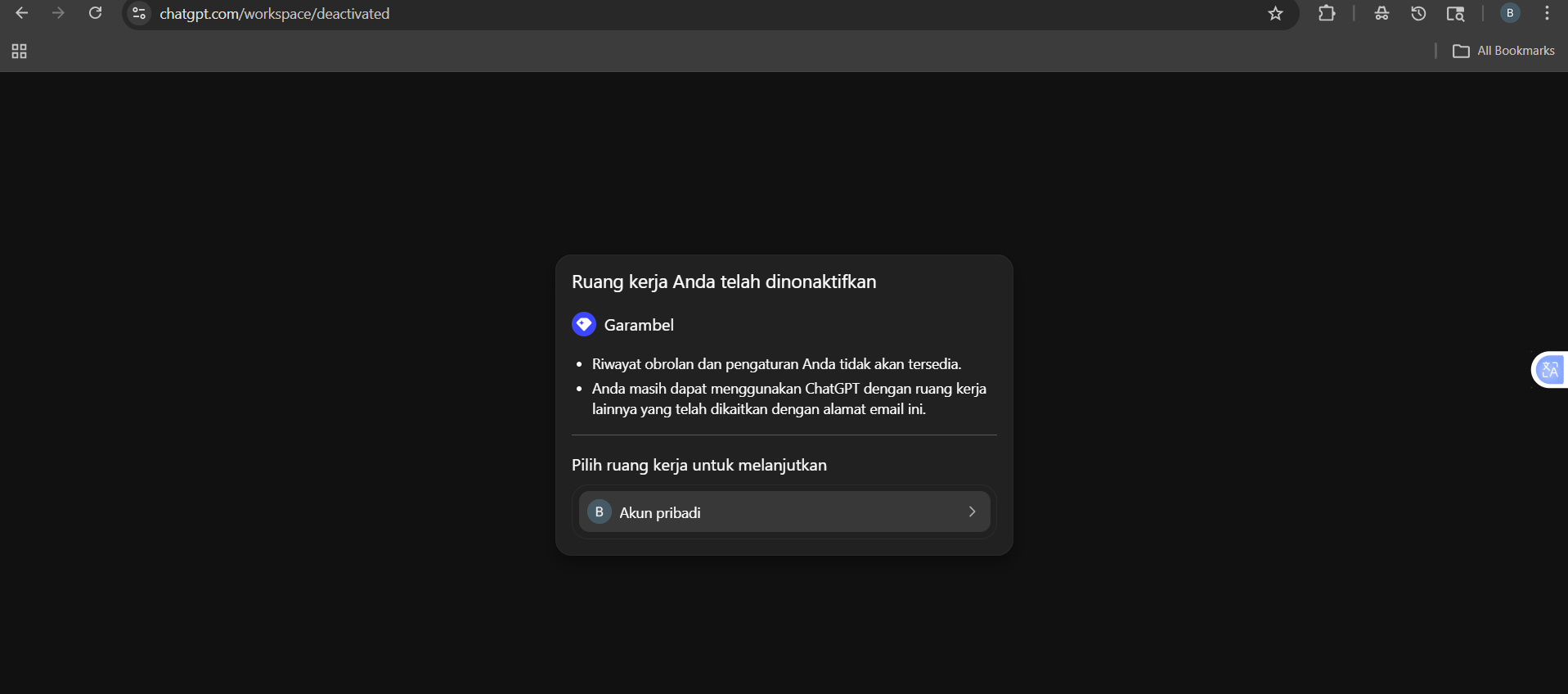This screenshot has height=694, width=1568.
Task: Open the apps grid in bookmarks bar
Action: (x=20, y=52)
